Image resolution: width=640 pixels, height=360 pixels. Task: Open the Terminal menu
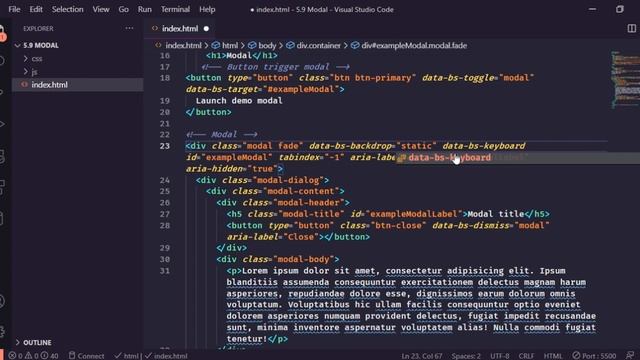click(x=175, y=9)
